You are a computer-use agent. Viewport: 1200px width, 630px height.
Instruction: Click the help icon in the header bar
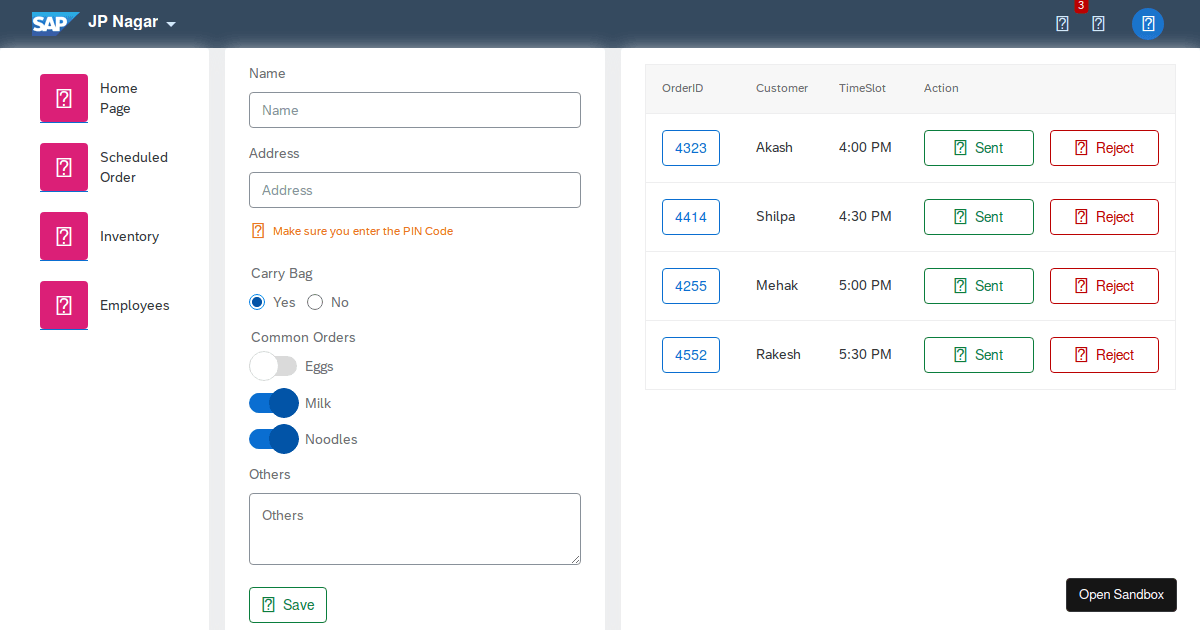click(1098, 23)
